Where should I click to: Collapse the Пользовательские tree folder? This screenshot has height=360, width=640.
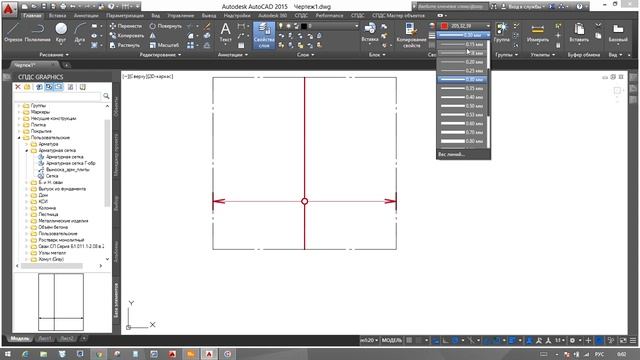[x=19, y=138]
